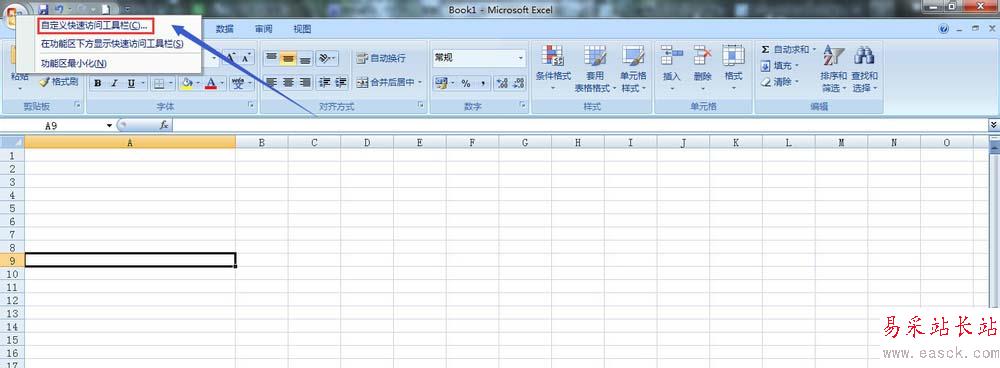The image size is (1000, 368).
Task: Open the 审阅 ribbon tab
Action: (x=263, y=29)
